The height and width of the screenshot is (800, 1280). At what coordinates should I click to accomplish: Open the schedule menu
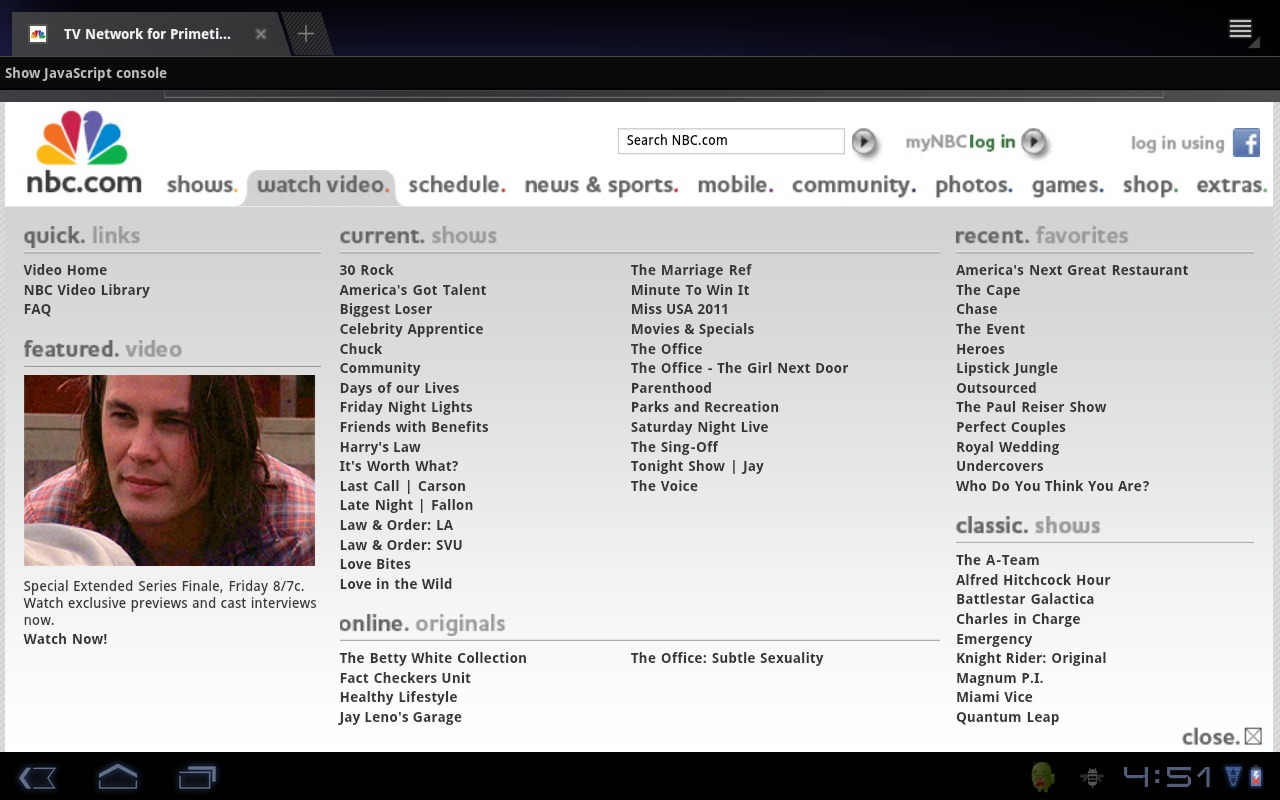tap(457, 185)
